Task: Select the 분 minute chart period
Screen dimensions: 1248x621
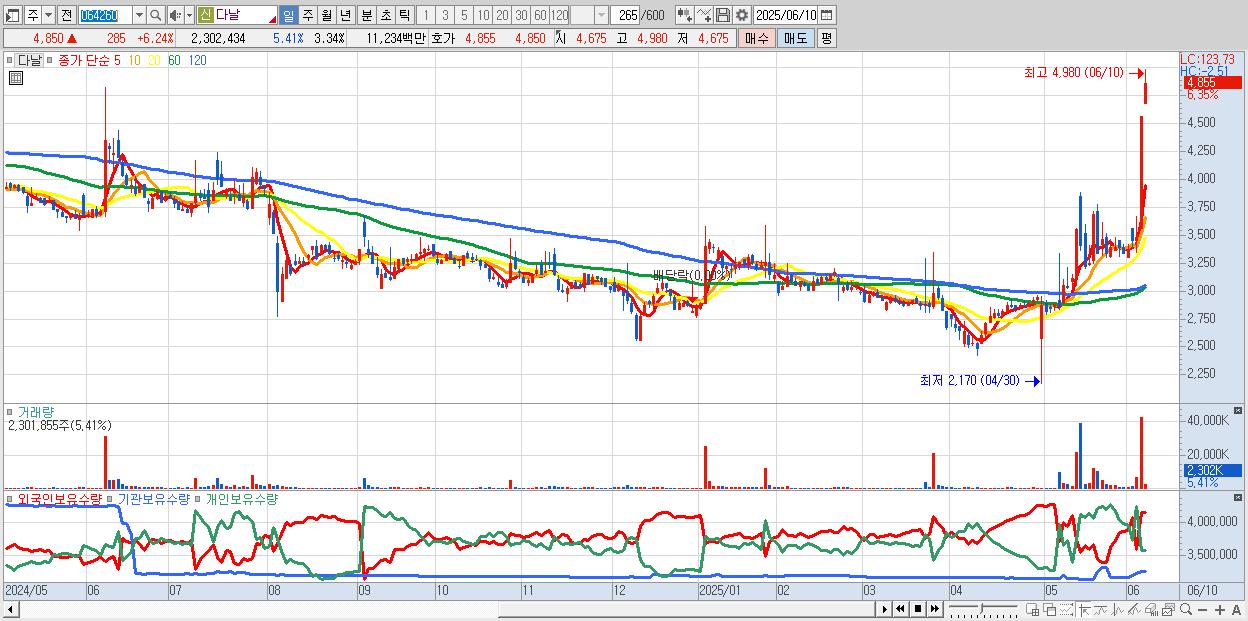Action: pyautogui.click(x=366, y=15)
